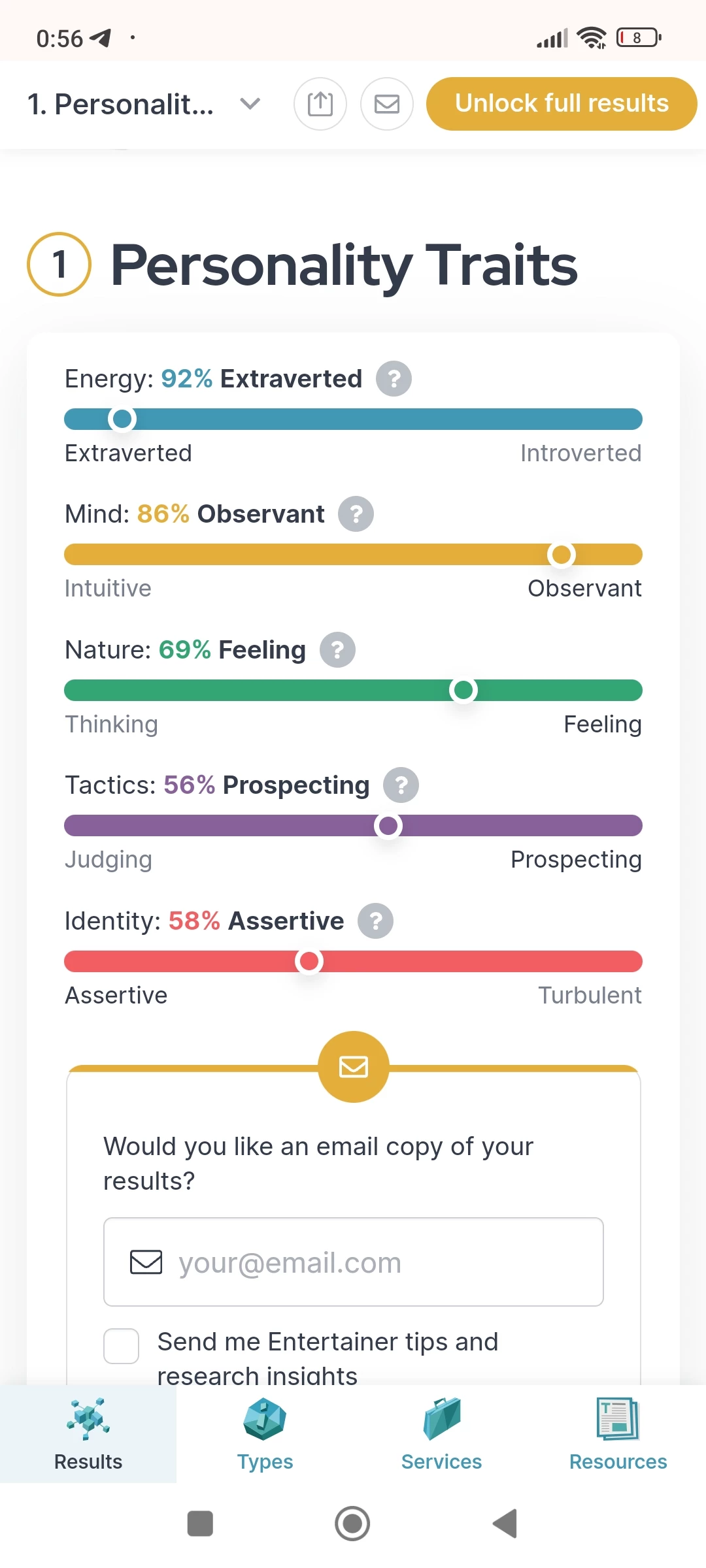Go to the Resources tab
706x1568 pixels.
coord(618,1434)
